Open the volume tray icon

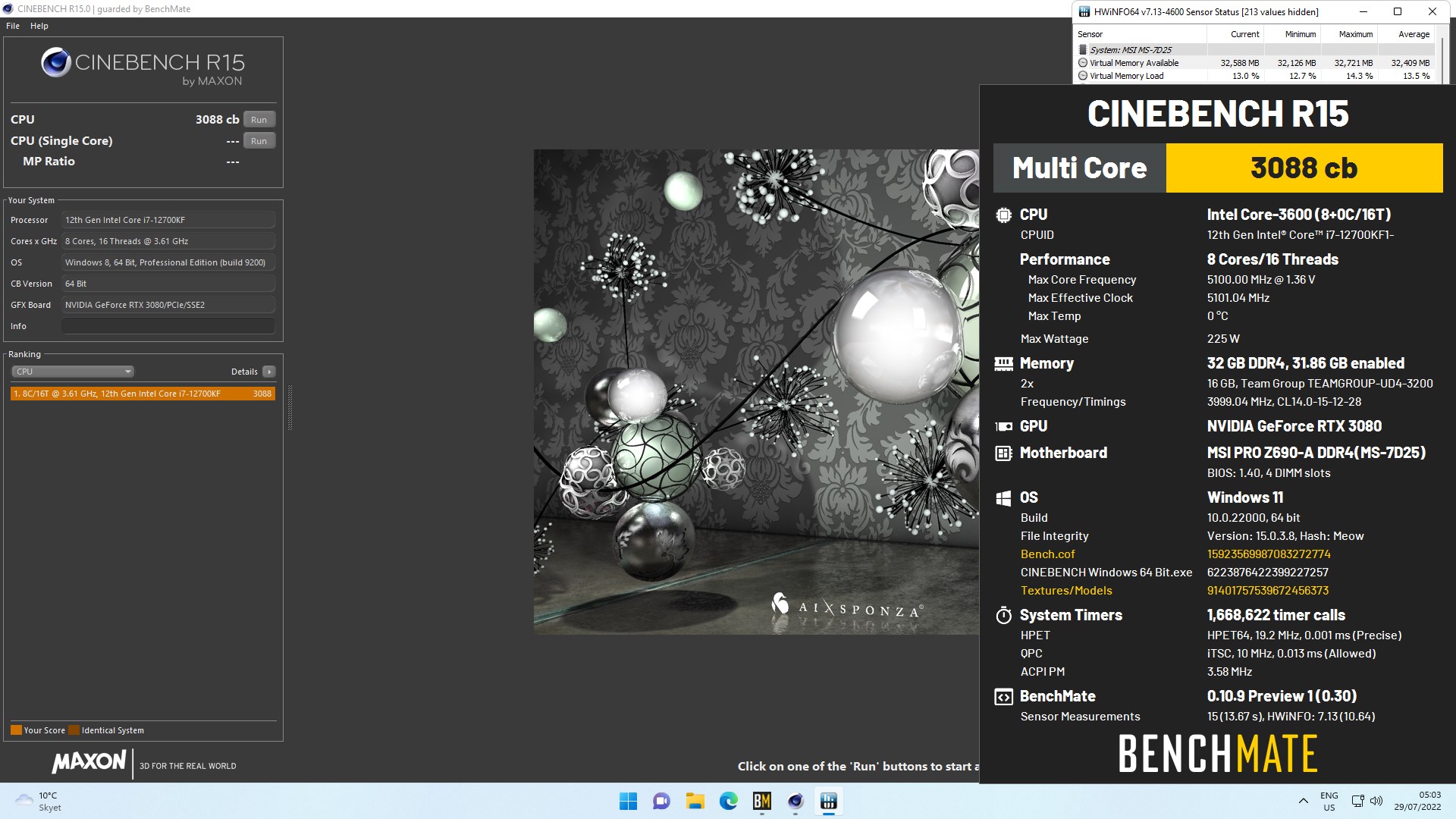[x=1376, y=802]
